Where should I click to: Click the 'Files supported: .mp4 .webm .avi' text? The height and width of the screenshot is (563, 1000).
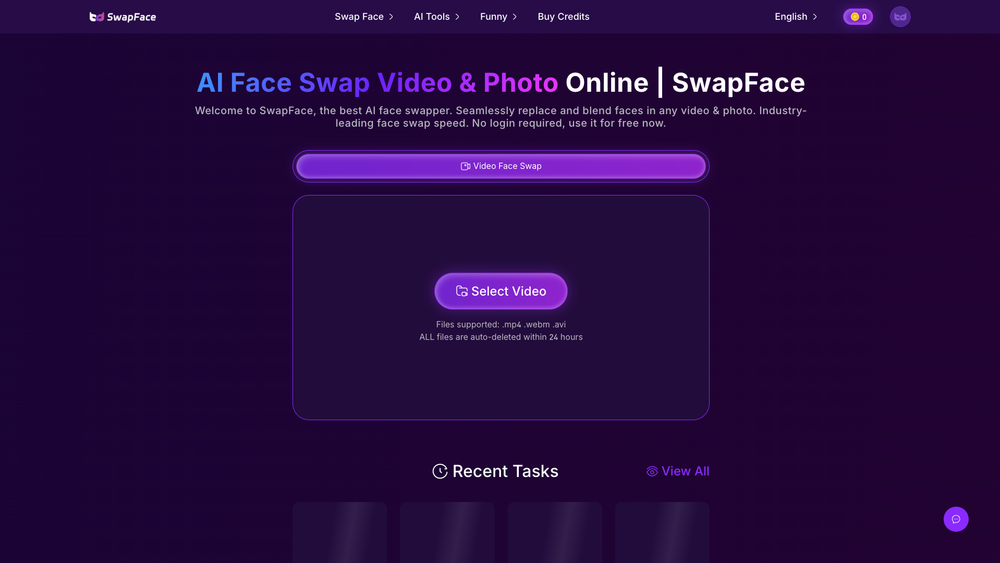[501, 325]
